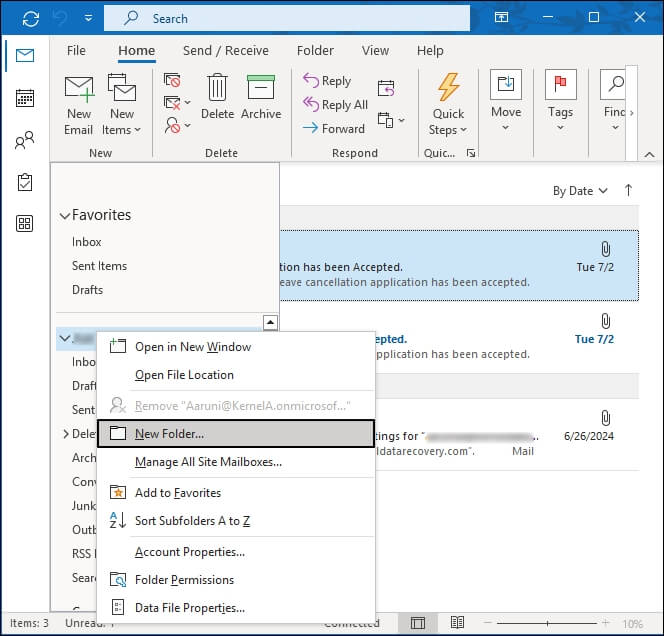Open the New Items dropdown
This screenshot has height=636, width=664.
pyautogui.click(x=122, y=106)
